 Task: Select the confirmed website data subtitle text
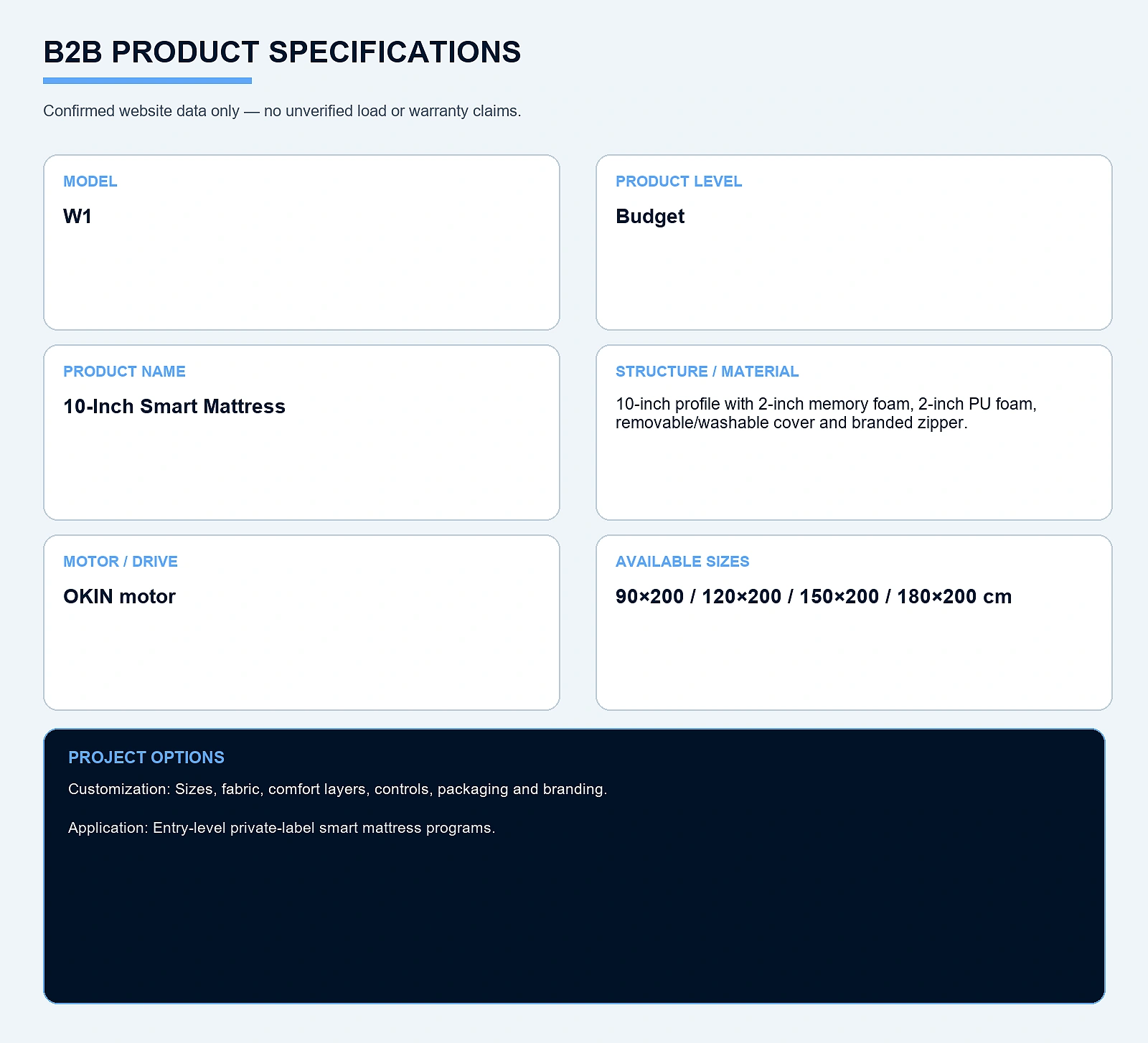282,111
